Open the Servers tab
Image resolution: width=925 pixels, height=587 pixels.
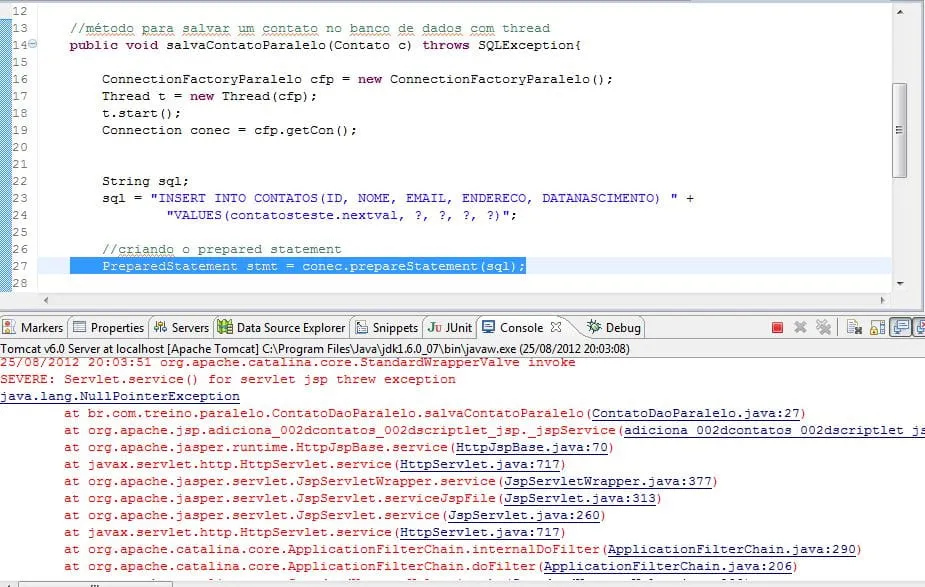(181, 327)
